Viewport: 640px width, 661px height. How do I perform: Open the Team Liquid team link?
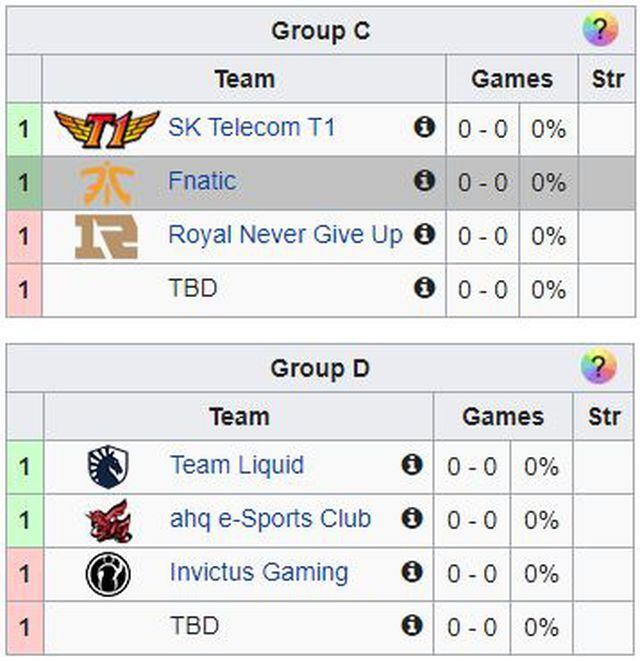tap(237, 466)
